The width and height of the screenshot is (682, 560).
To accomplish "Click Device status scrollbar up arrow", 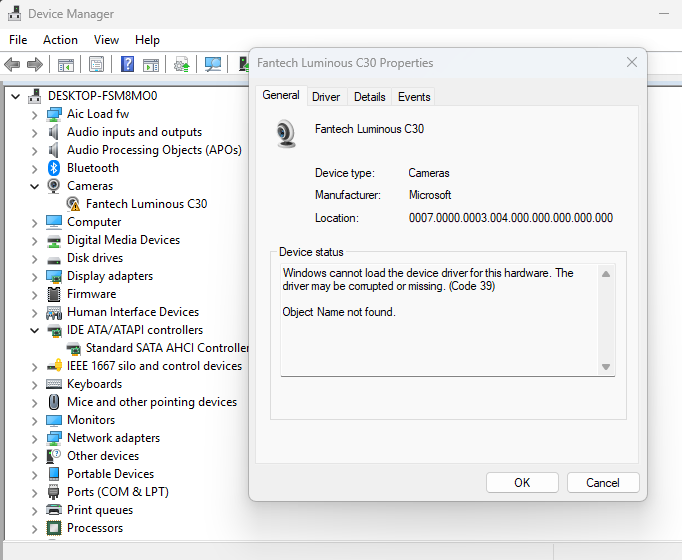I will (605, 274).
